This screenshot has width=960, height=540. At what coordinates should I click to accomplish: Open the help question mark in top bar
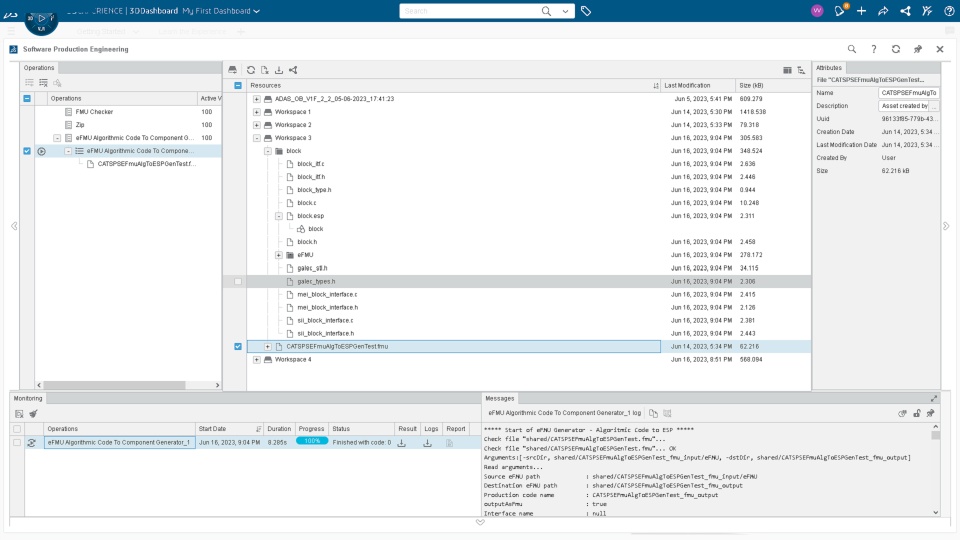949,11
